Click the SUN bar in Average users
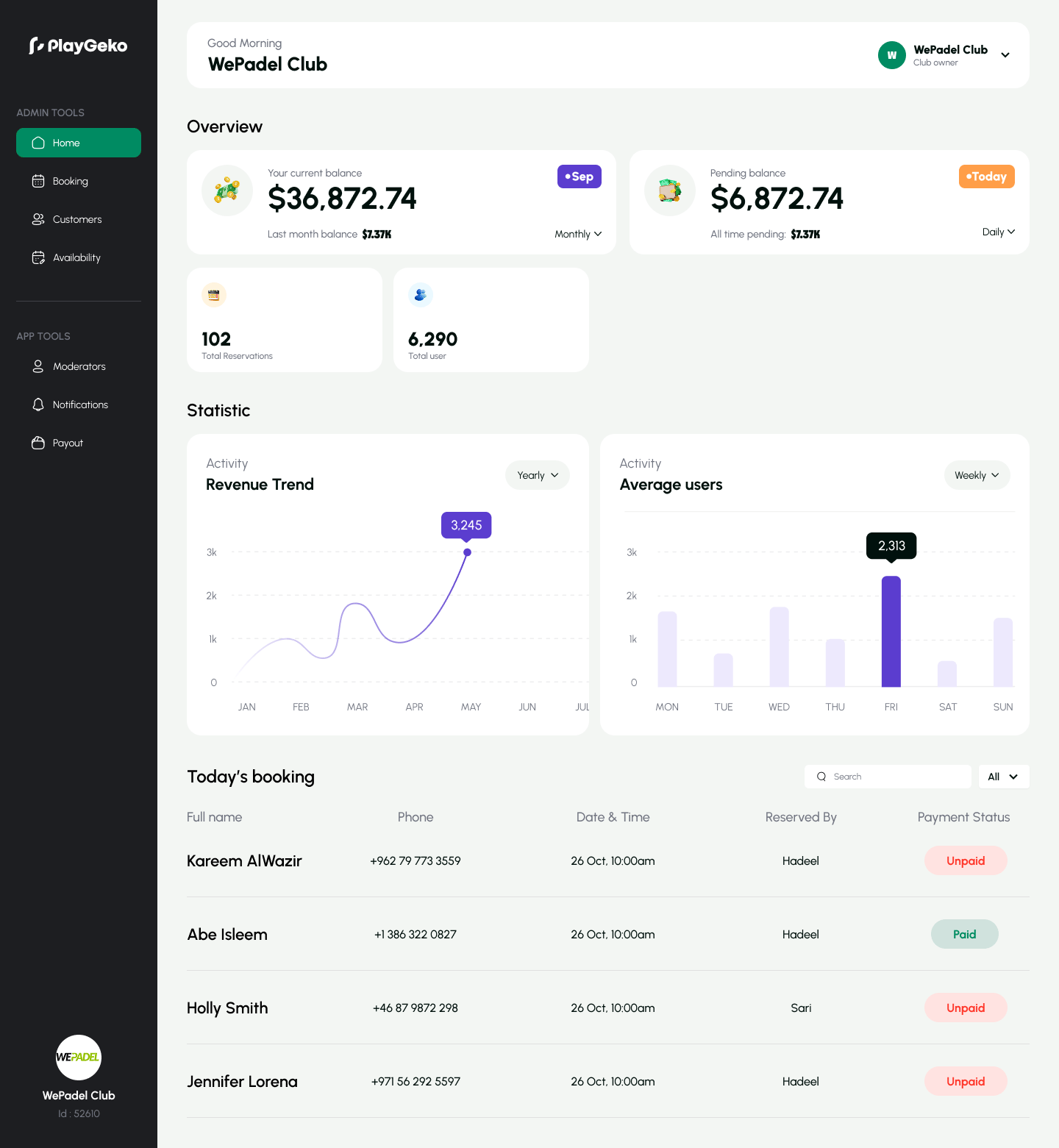Image resolution: width=1059 pixels, height=1148 pixels. (1003, 652)
